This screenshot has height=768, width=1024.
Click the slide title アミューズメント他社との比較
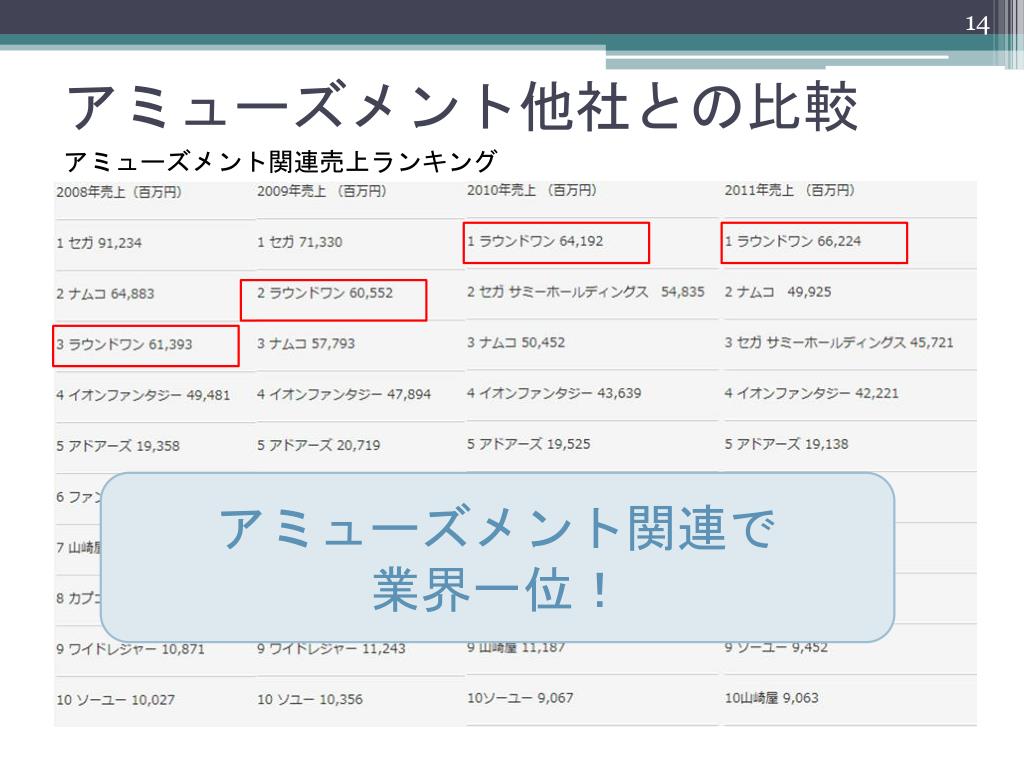[462, 106]
